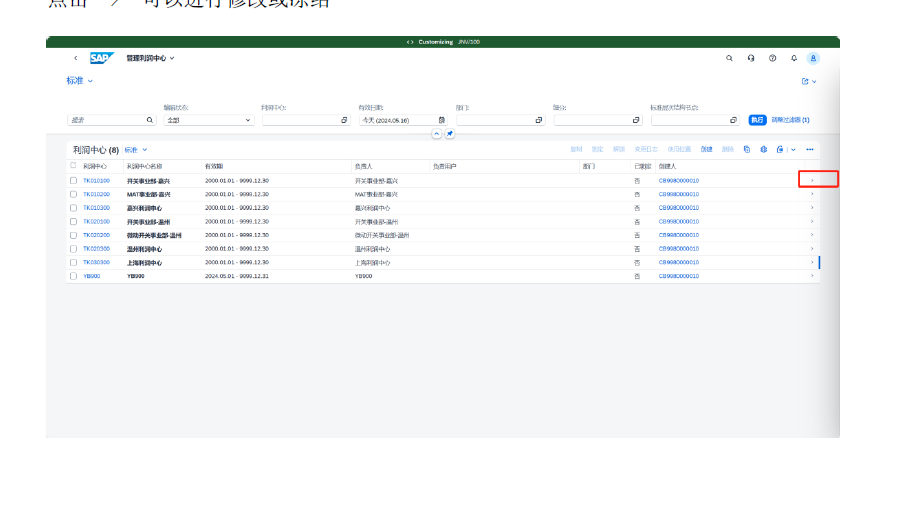
Task: Expand the 管理利润中心 title menu
Action: (x=172, y=58)
